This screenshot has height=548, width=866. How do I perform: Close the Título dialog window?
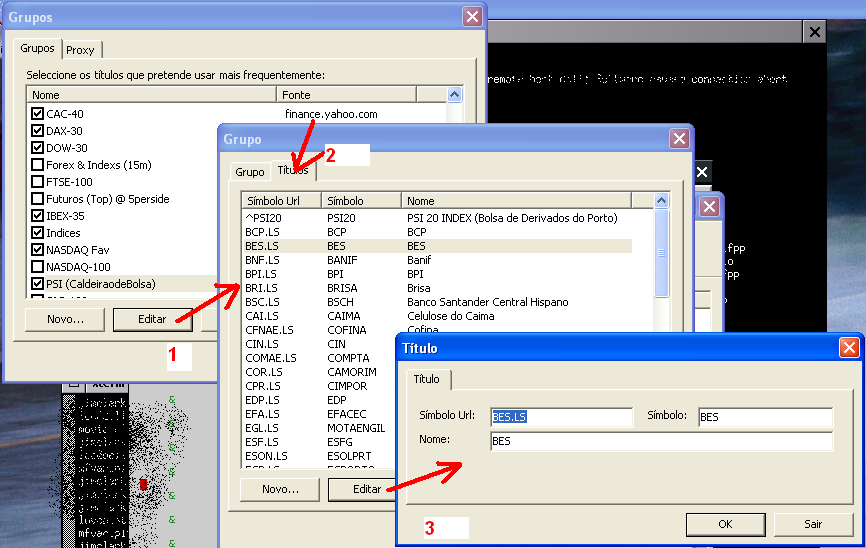pyautogui.click(x=848, y=348)
